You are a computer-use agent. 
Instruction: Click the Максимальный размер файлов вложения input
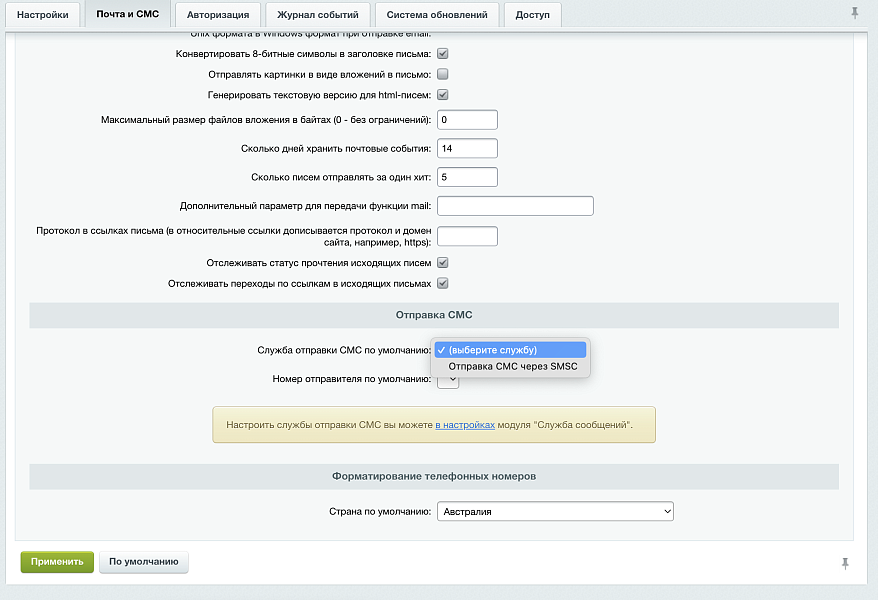click(467, 118)
